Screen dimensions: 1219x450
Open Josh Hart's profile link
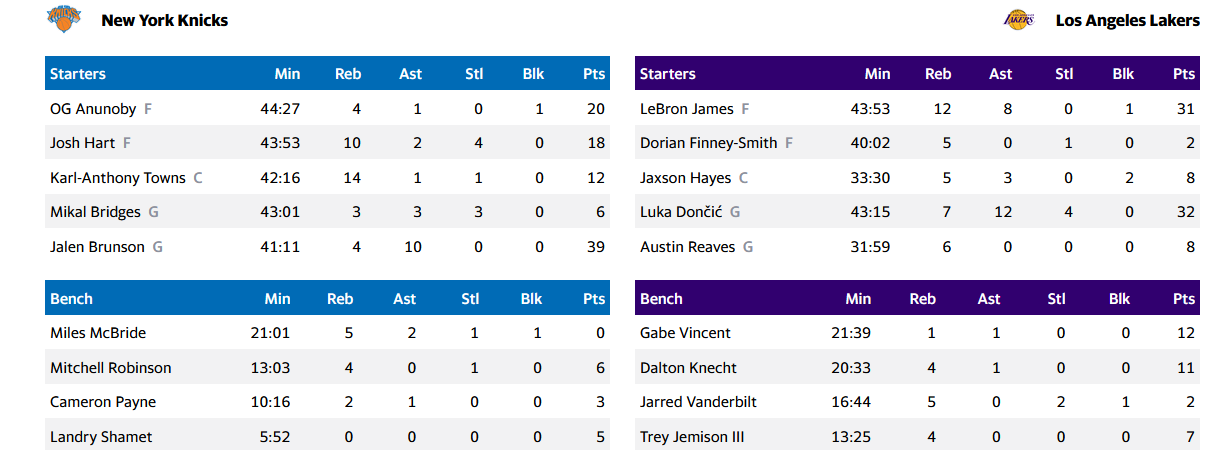coord(82,143)
